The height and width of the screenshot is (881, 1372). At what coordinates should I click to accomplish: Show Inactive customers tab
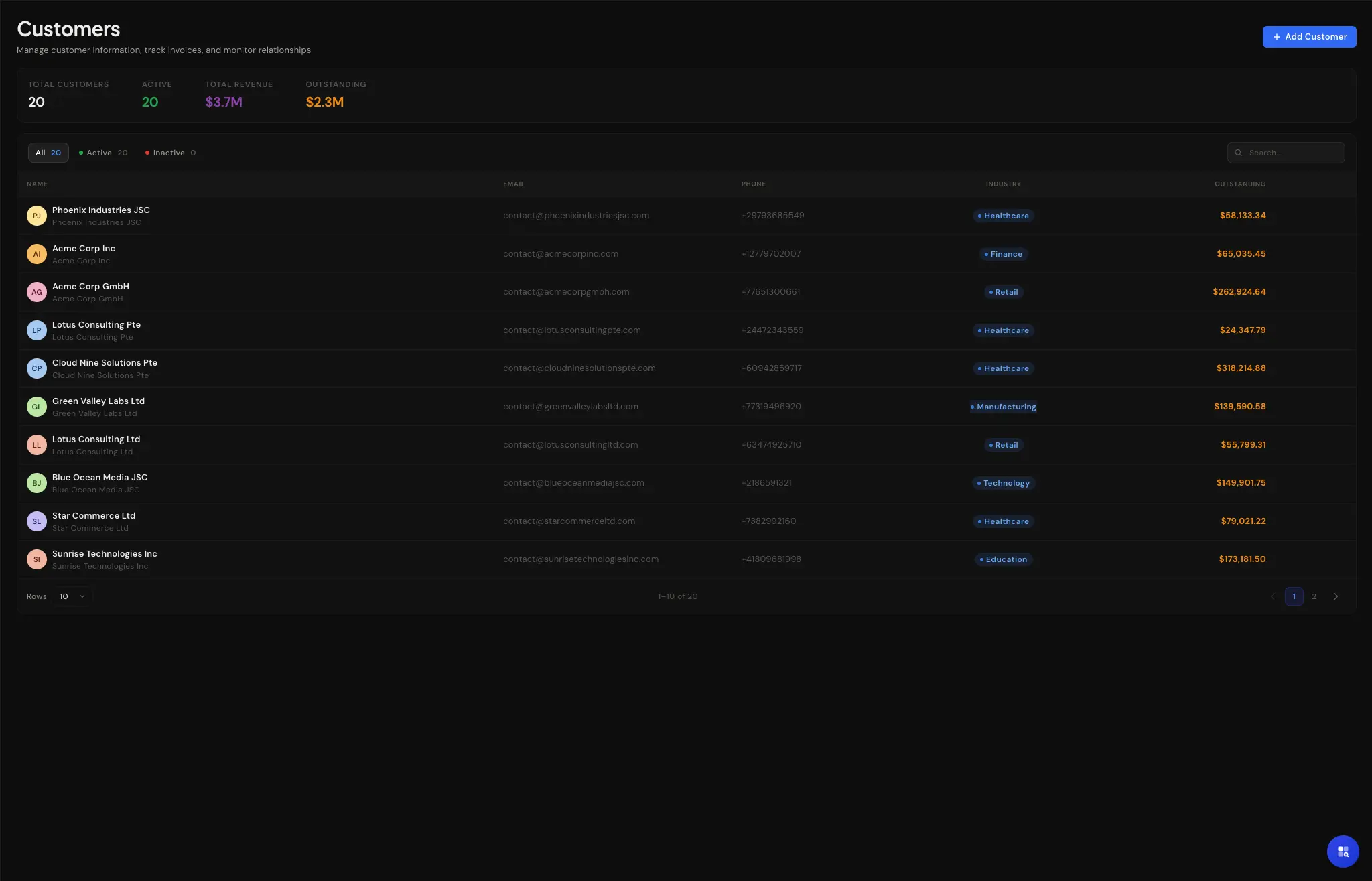[171, 153]
